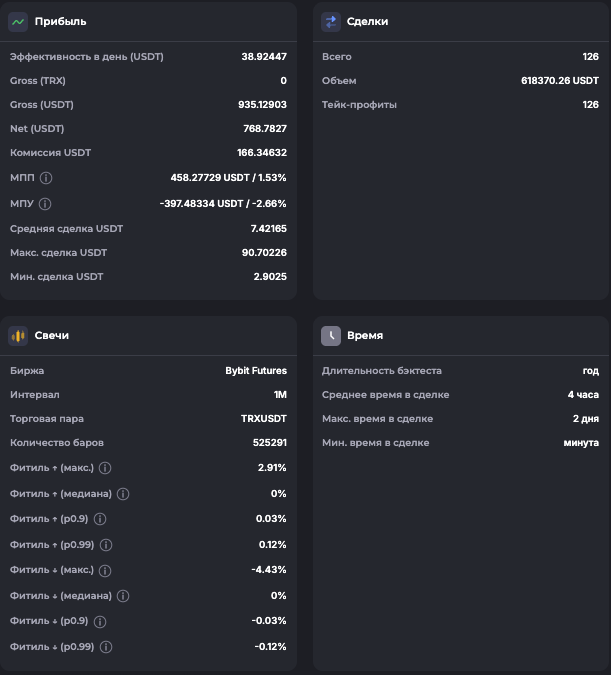This screenshot has height=675, width=611.
Task: Click the Bybit Futures exchange value
Action: click(x=256, y=371)
